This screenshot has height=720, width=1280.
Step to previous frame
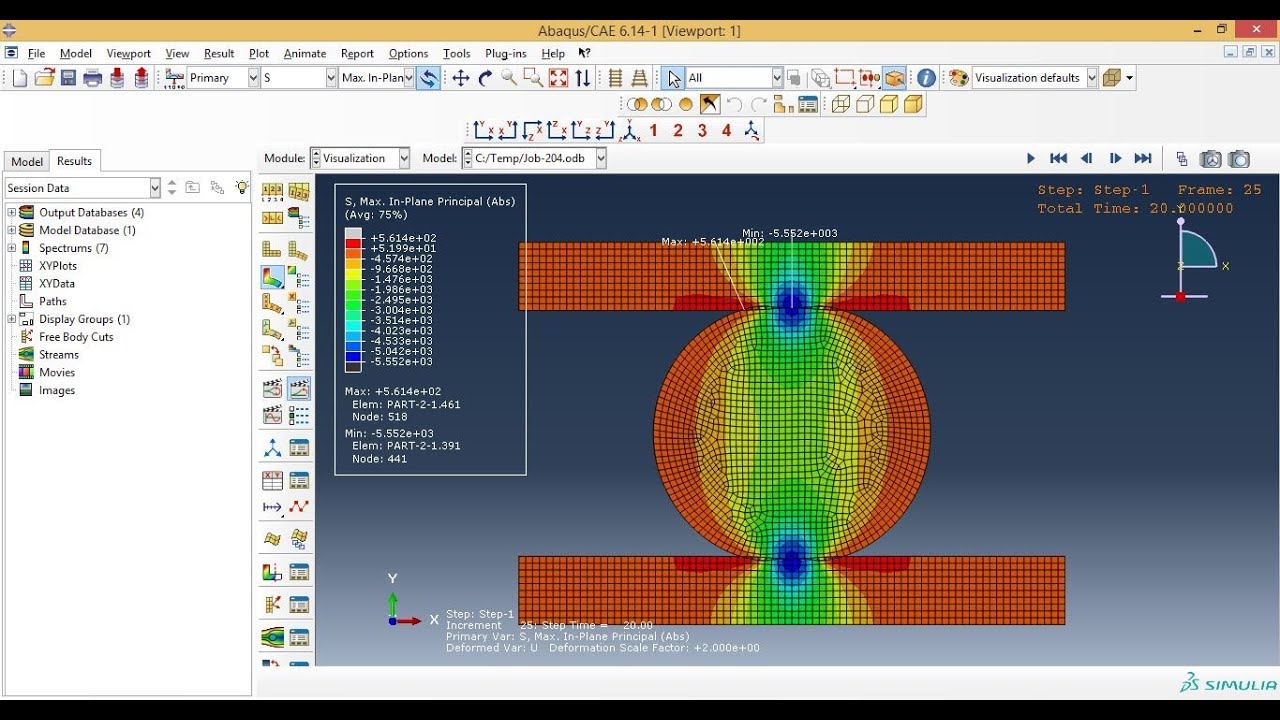tap(1087, 158)
